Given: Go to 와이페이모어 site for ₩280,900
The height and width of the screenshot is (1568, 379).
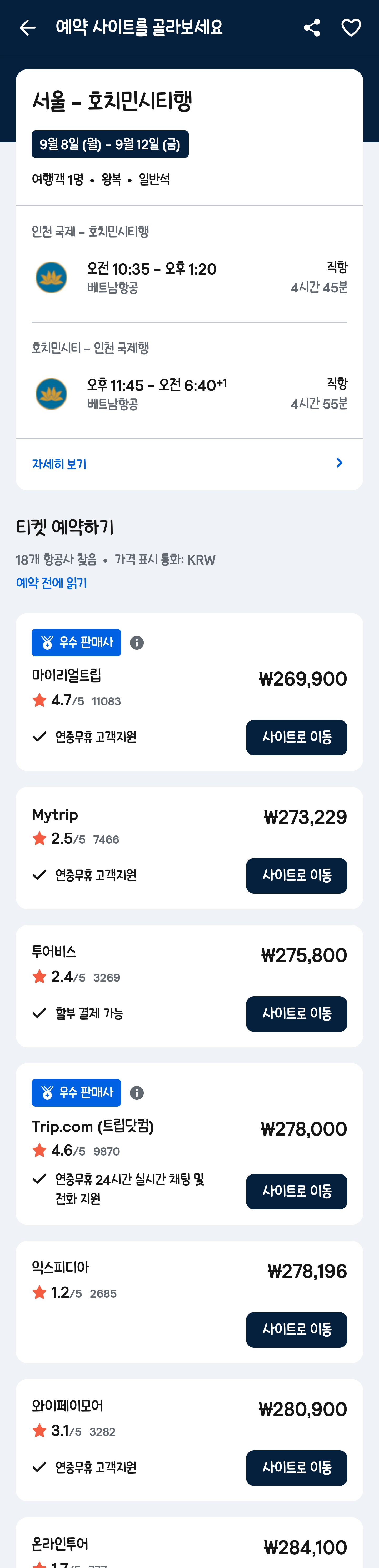Looking at the screenshot, I should click(x=296, y=1467).
